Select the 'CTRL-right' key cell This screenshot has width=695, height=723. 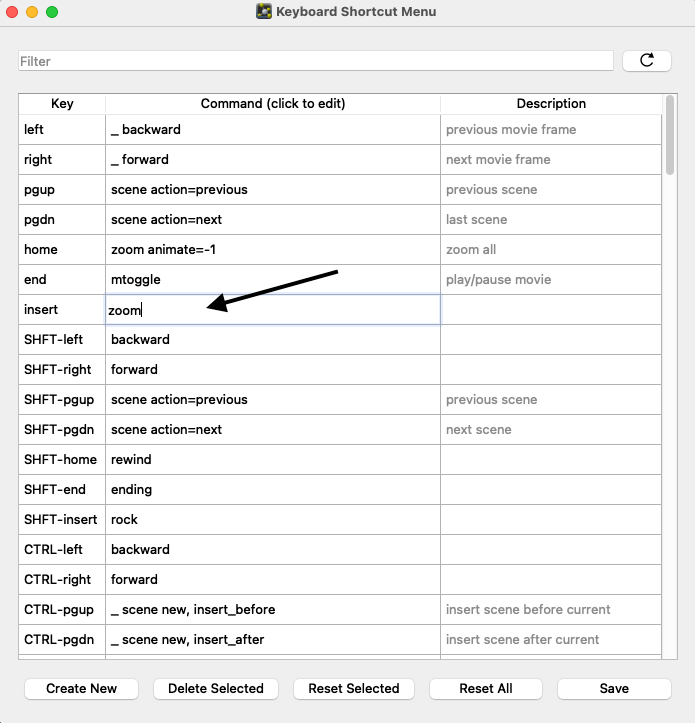[62, 579]
